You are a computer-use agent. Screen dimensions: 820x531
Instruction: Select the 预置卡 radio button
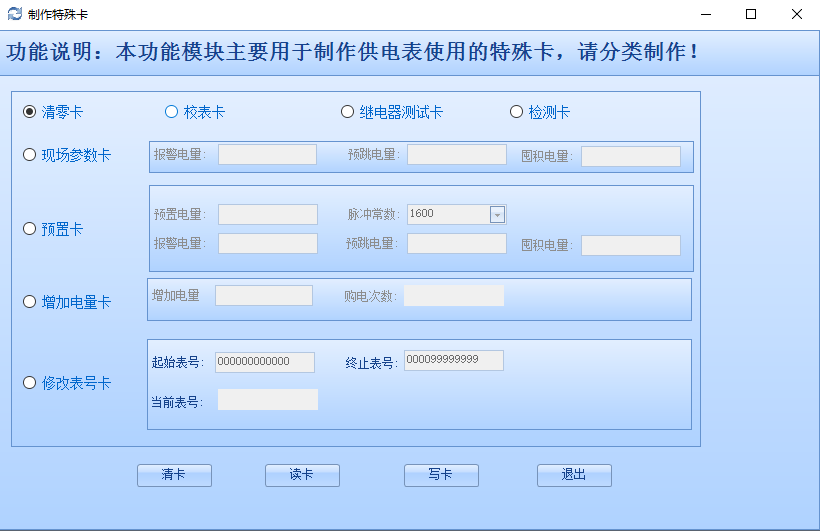coord(30,229)
